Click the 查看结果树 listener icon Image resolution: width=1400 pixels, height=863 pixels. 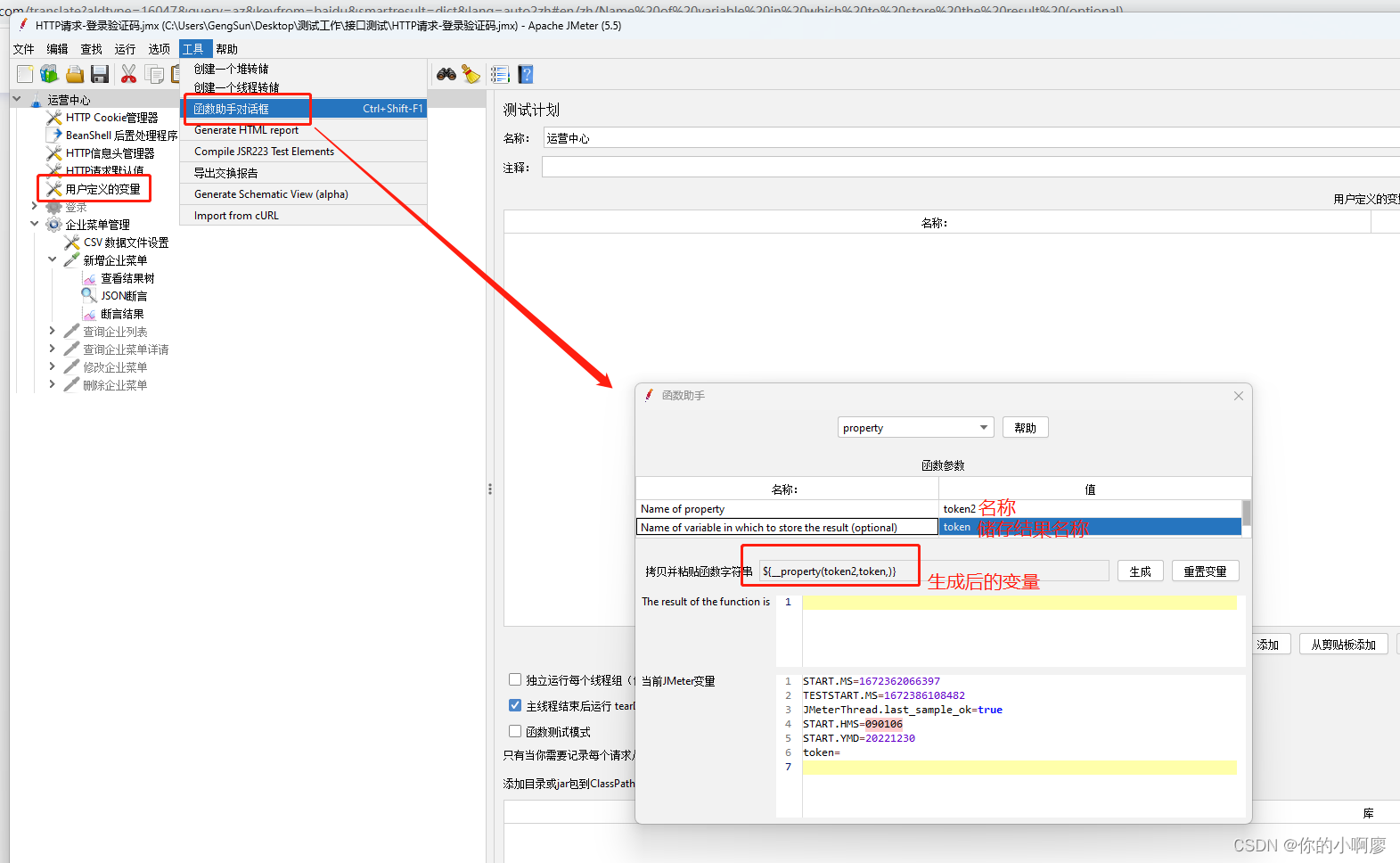(x=89, y=278)
